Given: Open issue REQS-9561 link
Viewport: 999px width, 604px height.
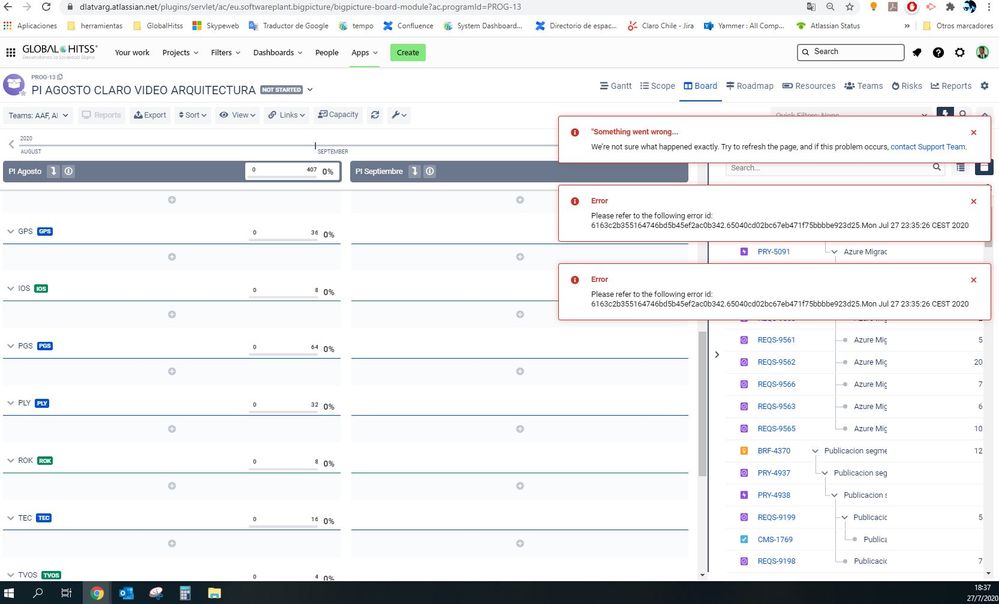Looking at the screenshot, I should (x=776, y=340).
